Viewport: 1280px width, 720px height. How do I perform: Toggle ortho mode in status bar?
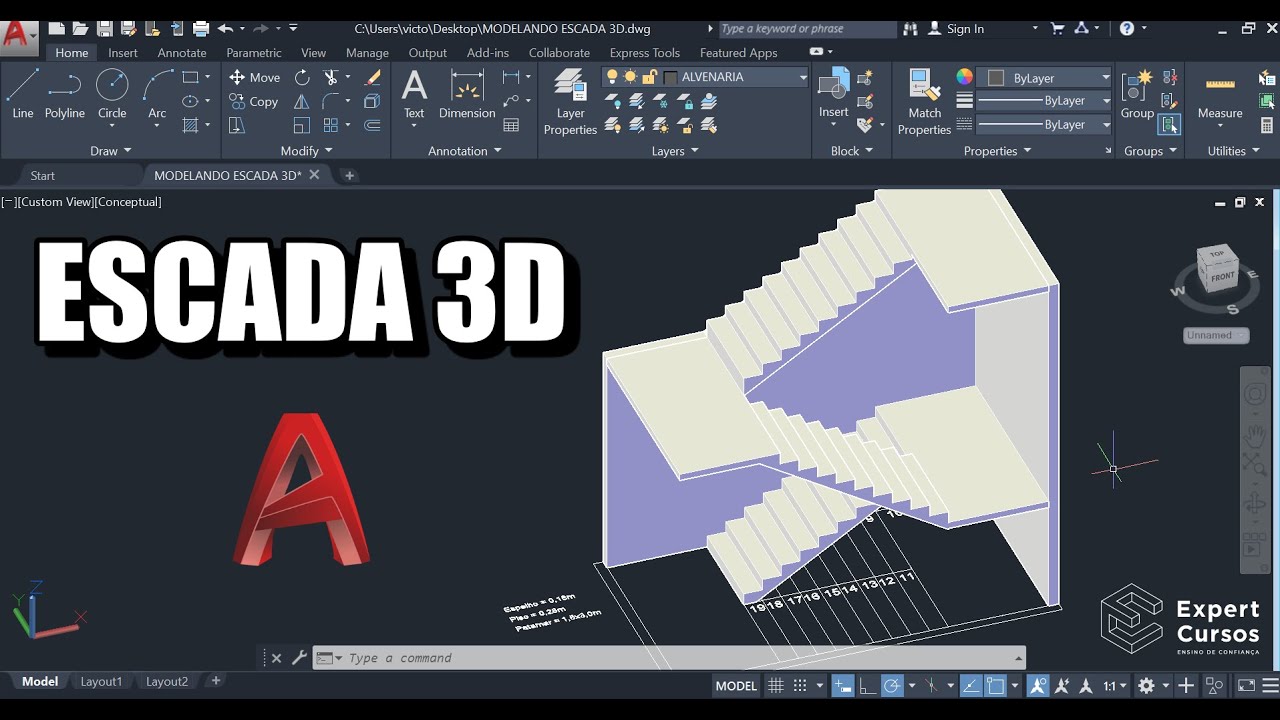(x=868, y=686)
